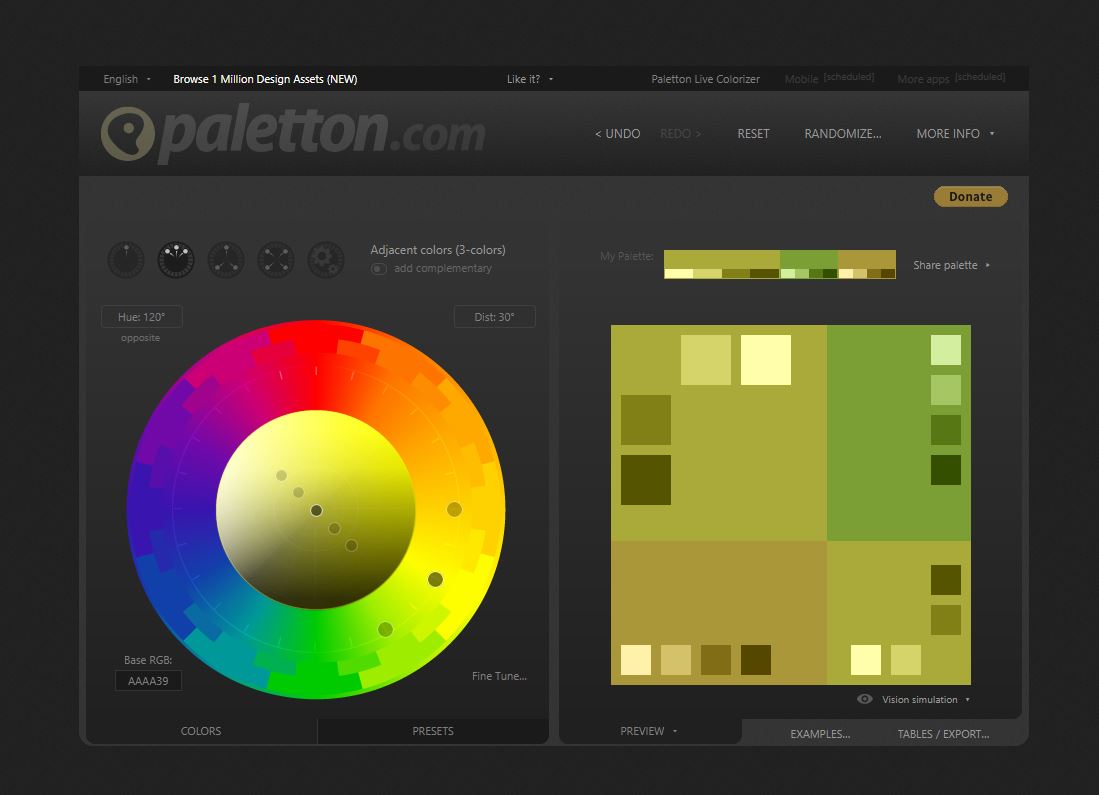1099x795 pixels.
Task: Select the triad color scheme icon
Action: 226,260
